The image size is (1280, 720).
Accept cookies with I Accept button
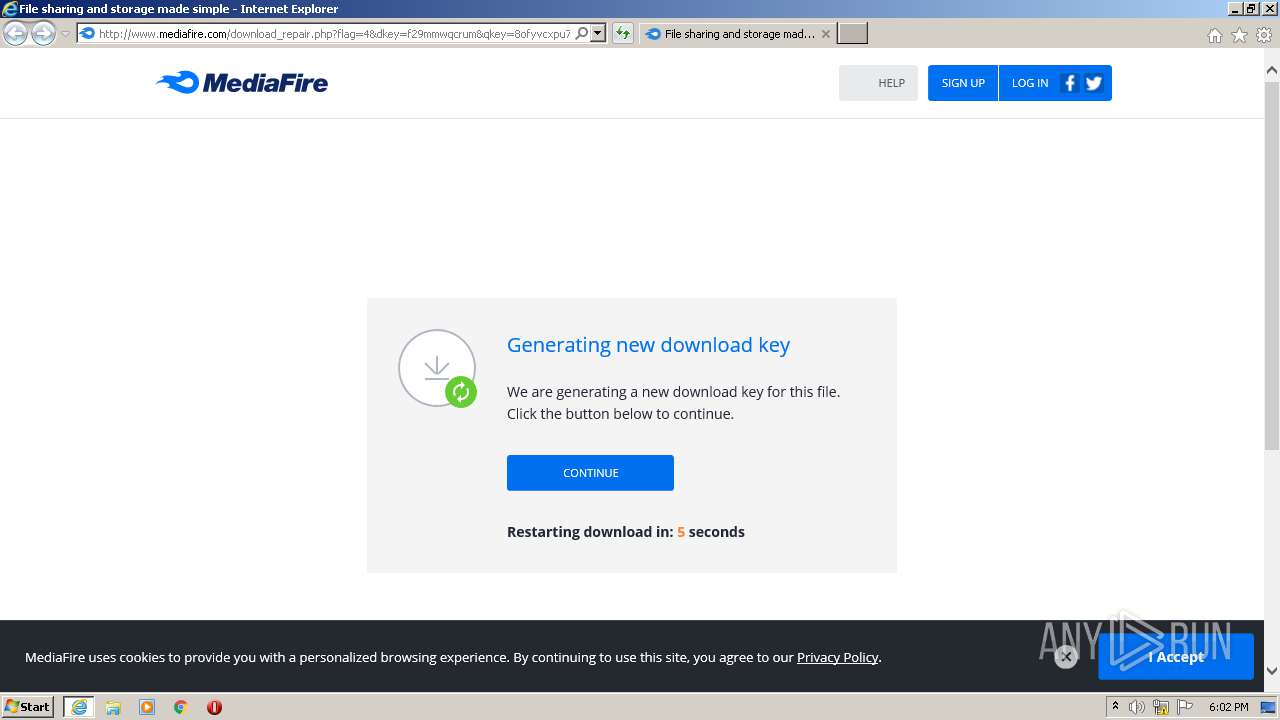(x=1176, y=657)
